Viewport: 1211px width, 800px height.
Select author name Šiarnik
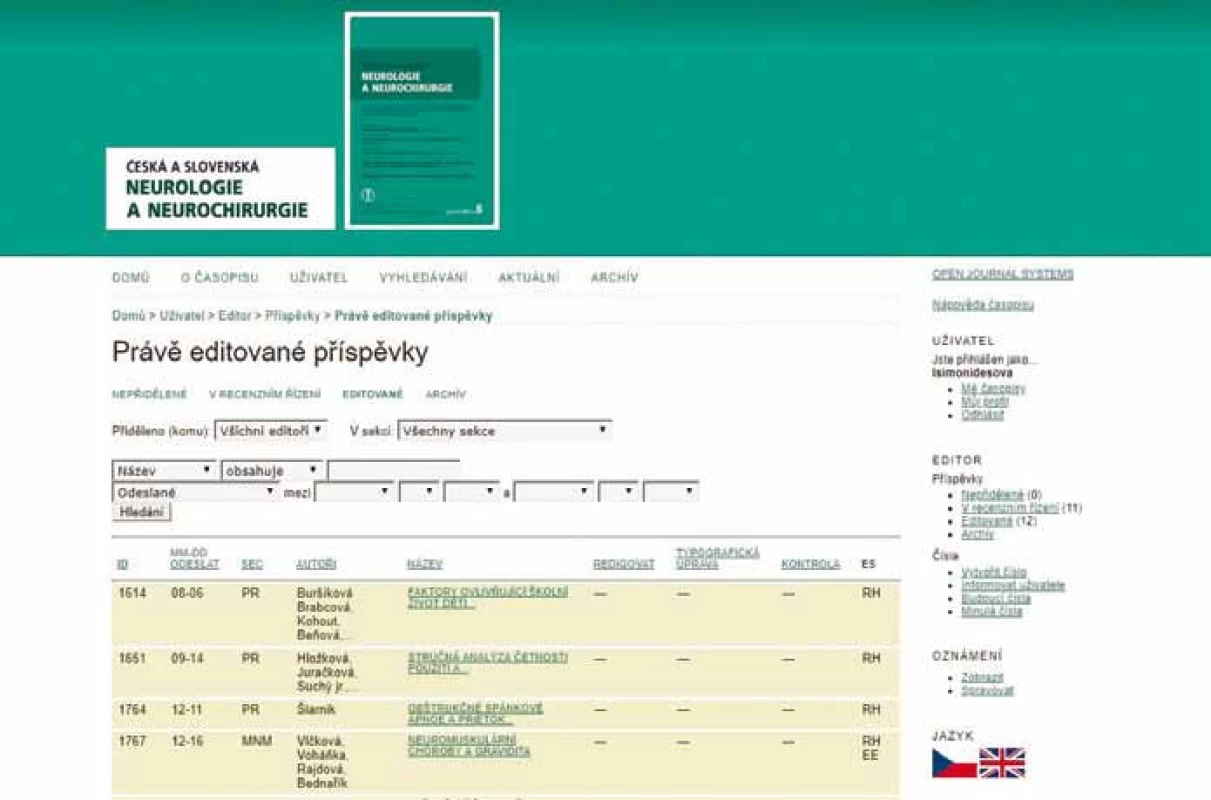click(x=316, y=710)
